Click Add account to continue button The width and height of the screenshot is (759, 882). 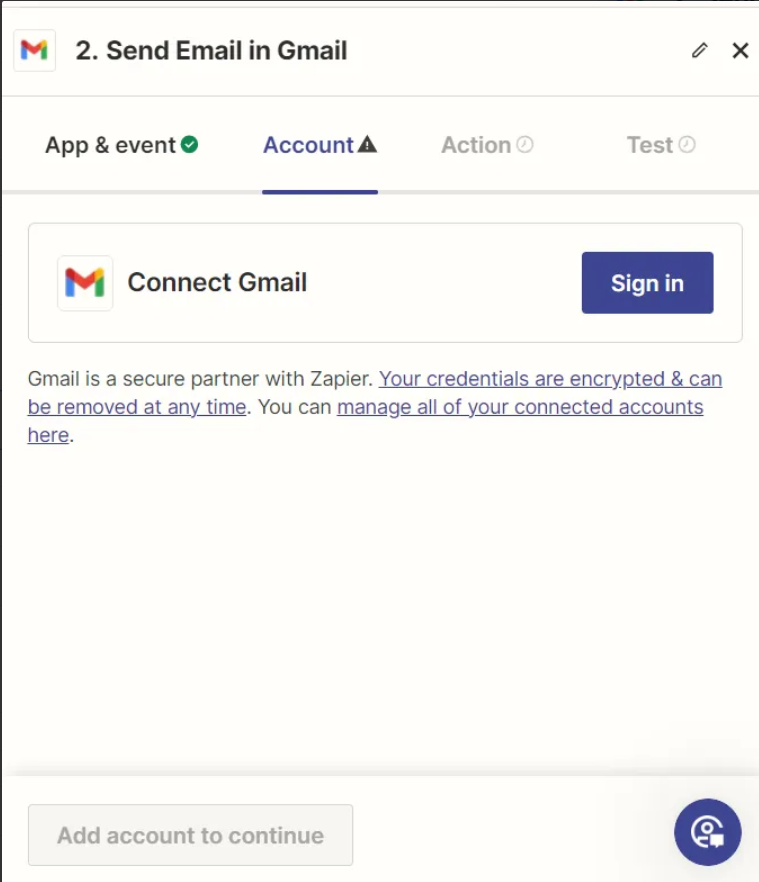coord(191,835)
